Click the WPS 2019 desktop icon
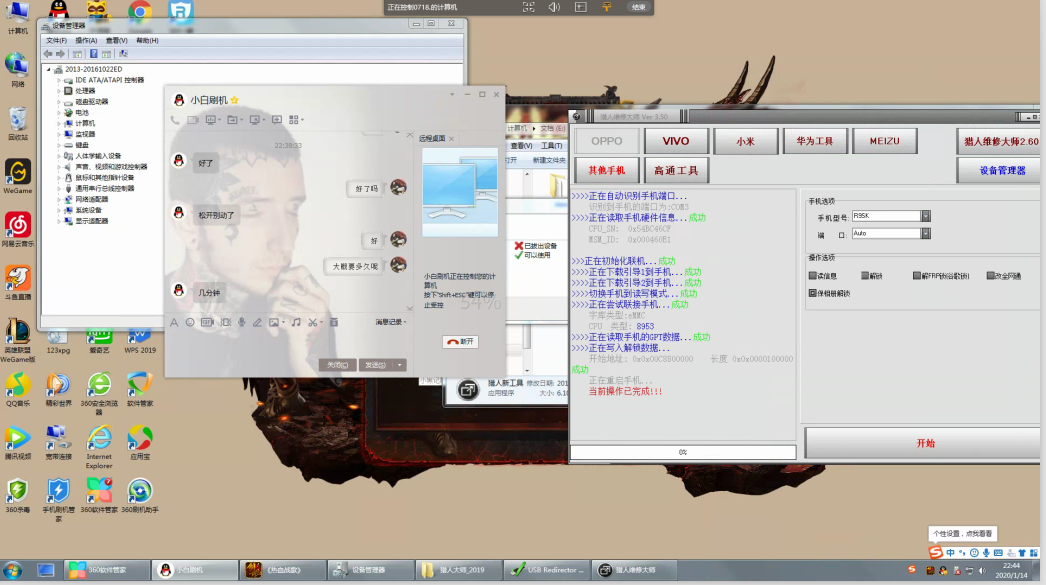The height and width of the screenshot is (585, 1046). tap(139, 340)
